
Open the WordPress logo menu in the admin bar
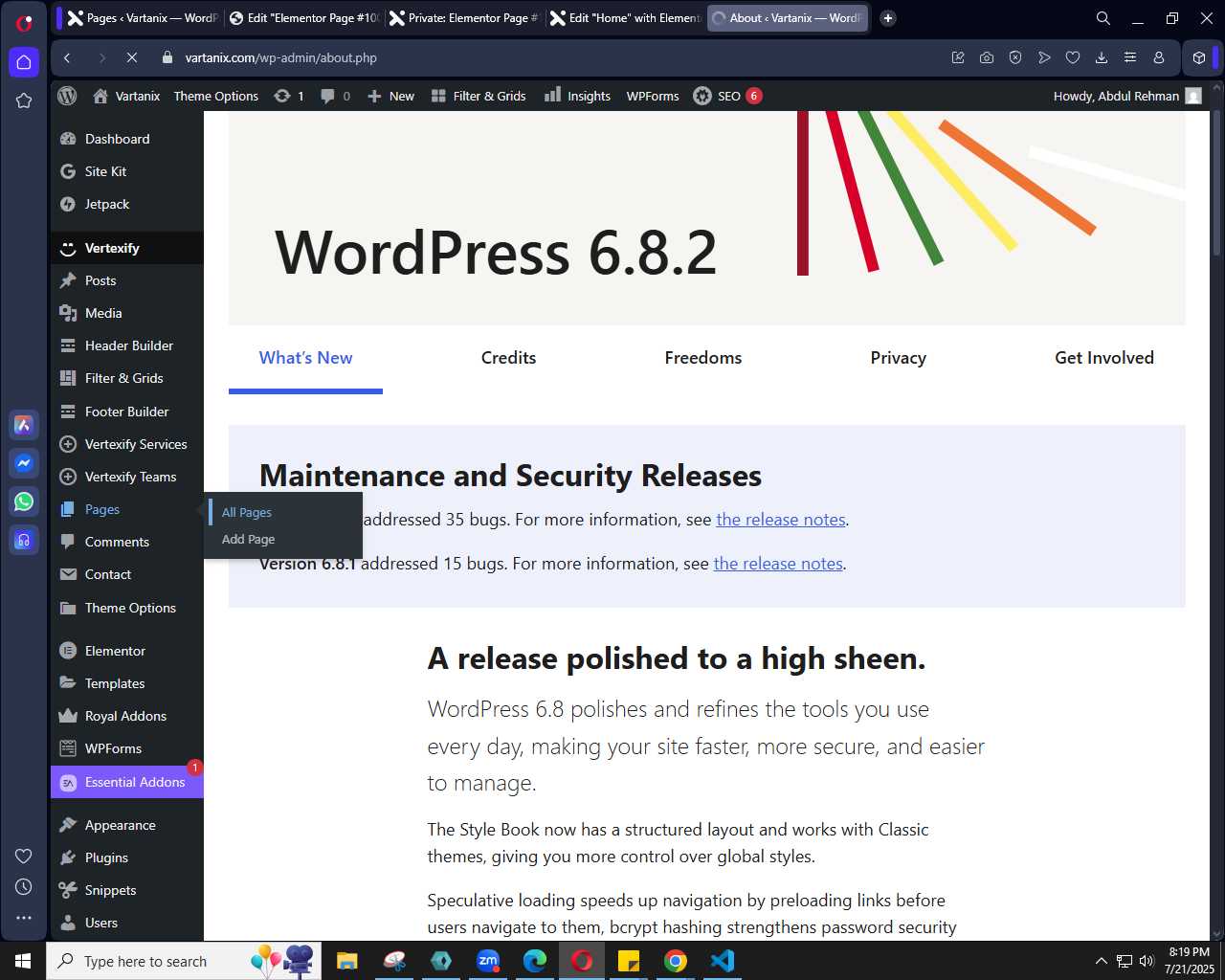(x=67, y=96)
